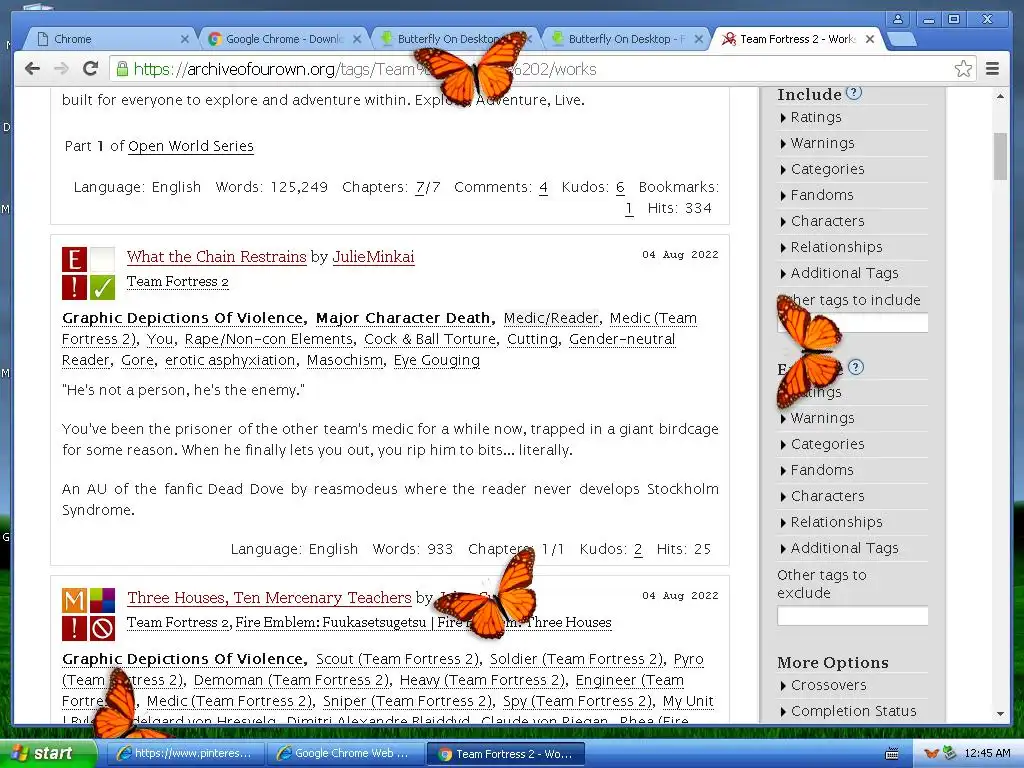Click the page vertical scrollbar thumb

coord(1000,155)
